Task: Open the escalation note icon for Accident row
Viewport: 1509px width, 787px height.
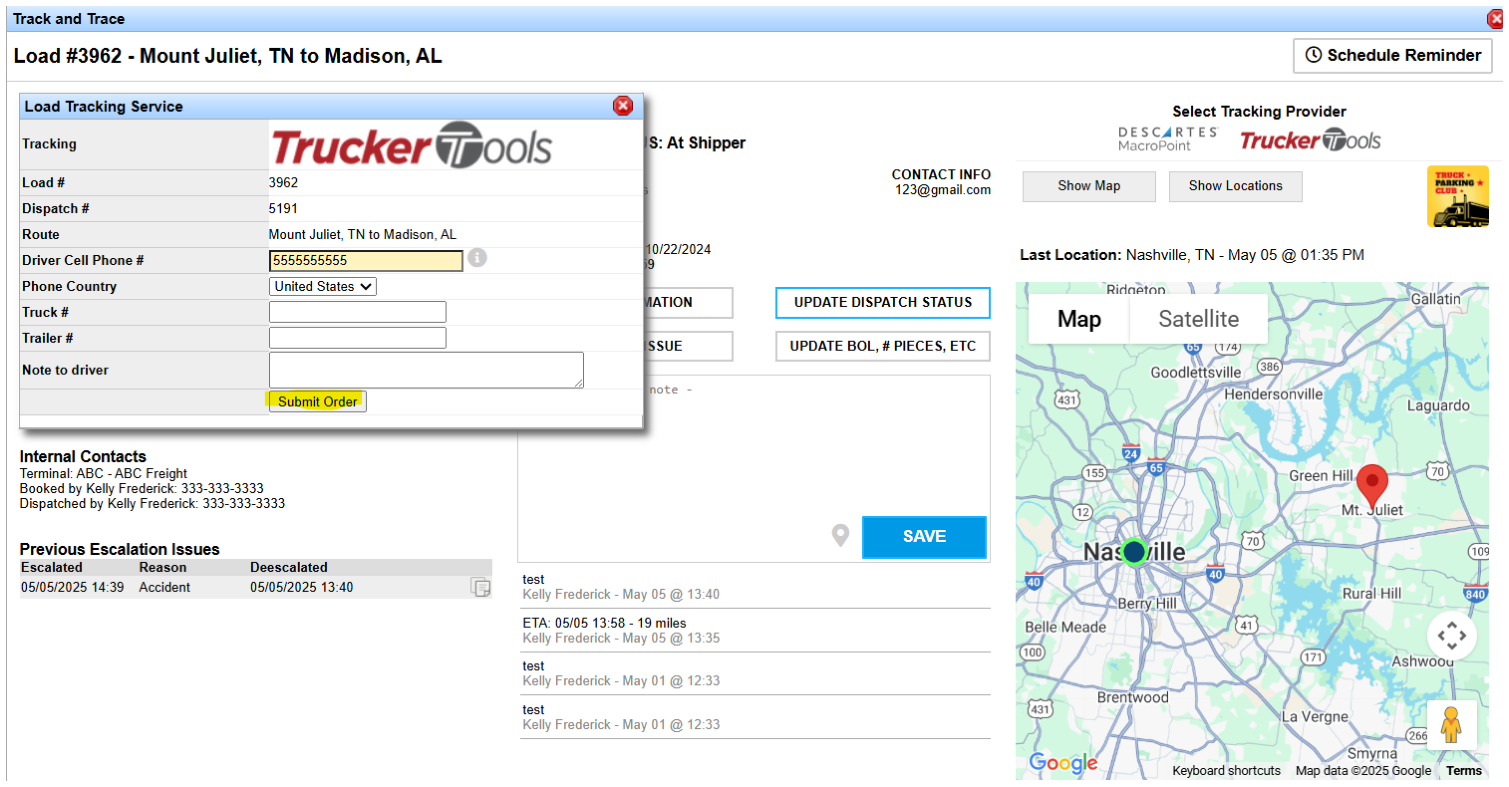Action: tap(481, 587)
